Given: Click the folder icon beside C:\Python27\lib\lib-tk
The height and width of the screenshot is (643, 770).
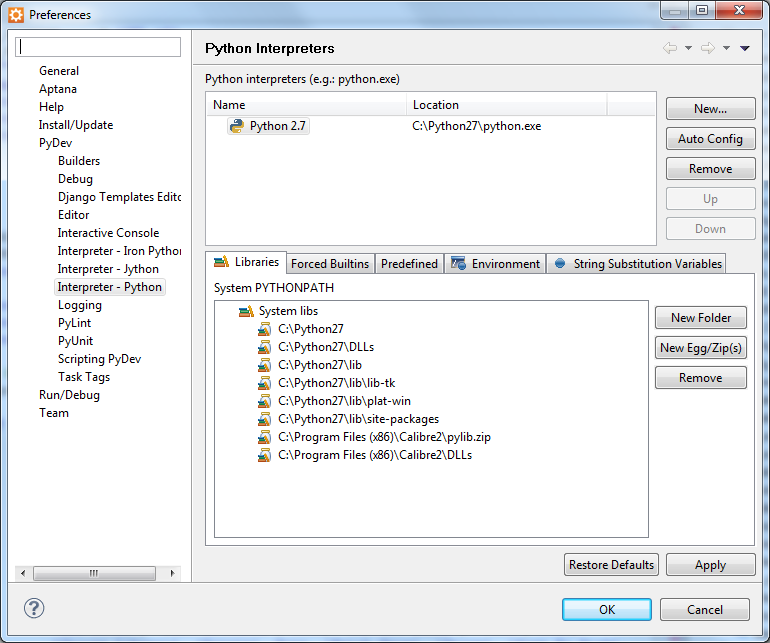Looking at the screenshot, I should point(264,383).
